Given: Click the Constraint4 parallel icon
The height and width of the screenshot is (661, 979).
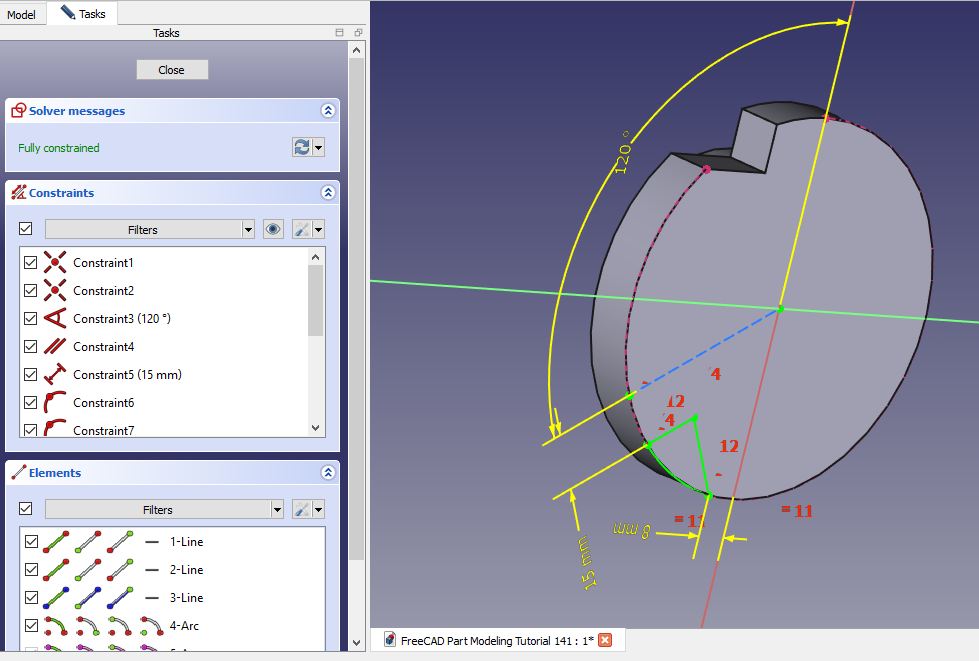Looking at the screenshot, I should pos(55,346).
